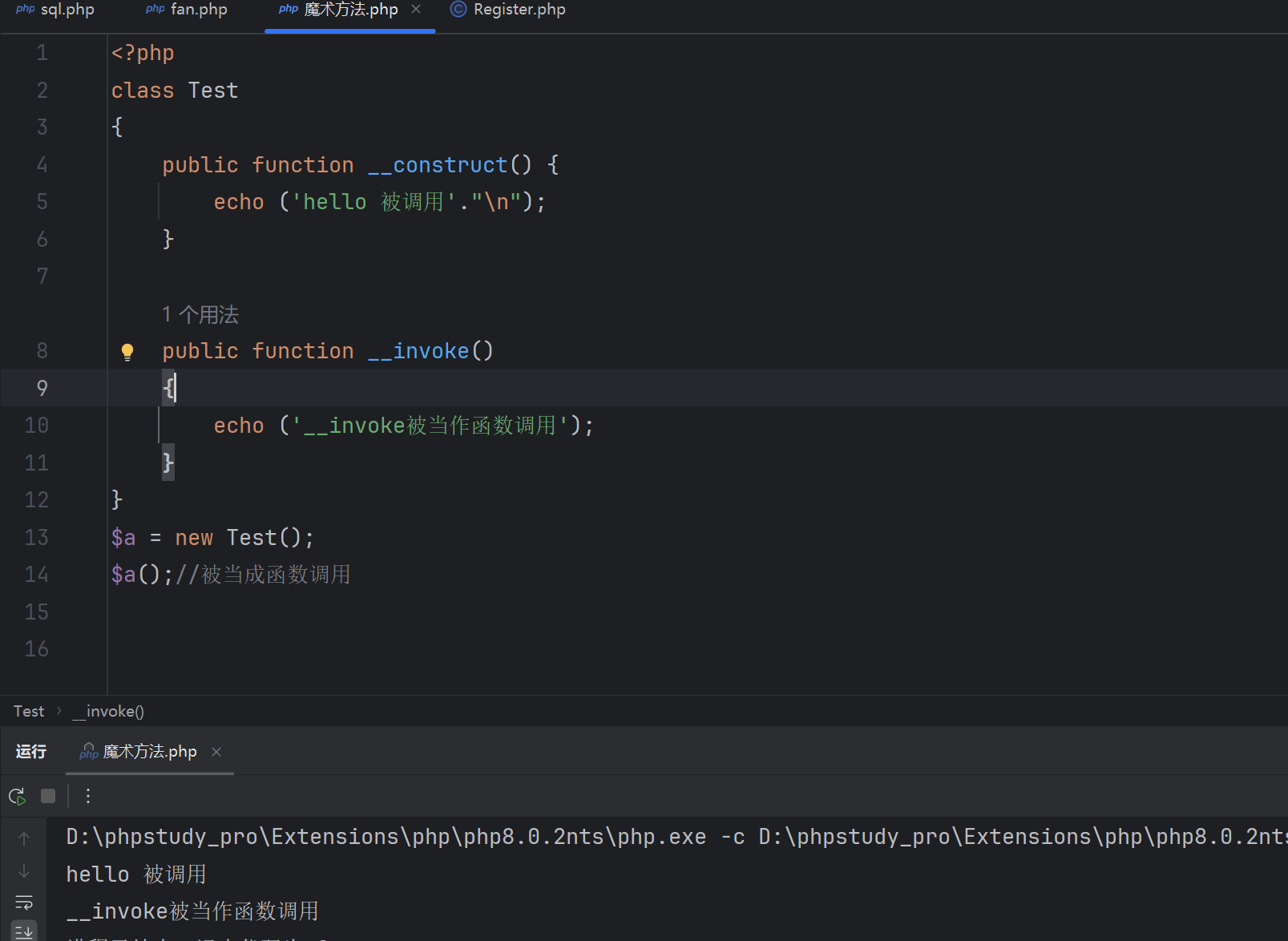
Task: Open the run toolbar more options menu
Action: tap(88, 796)
